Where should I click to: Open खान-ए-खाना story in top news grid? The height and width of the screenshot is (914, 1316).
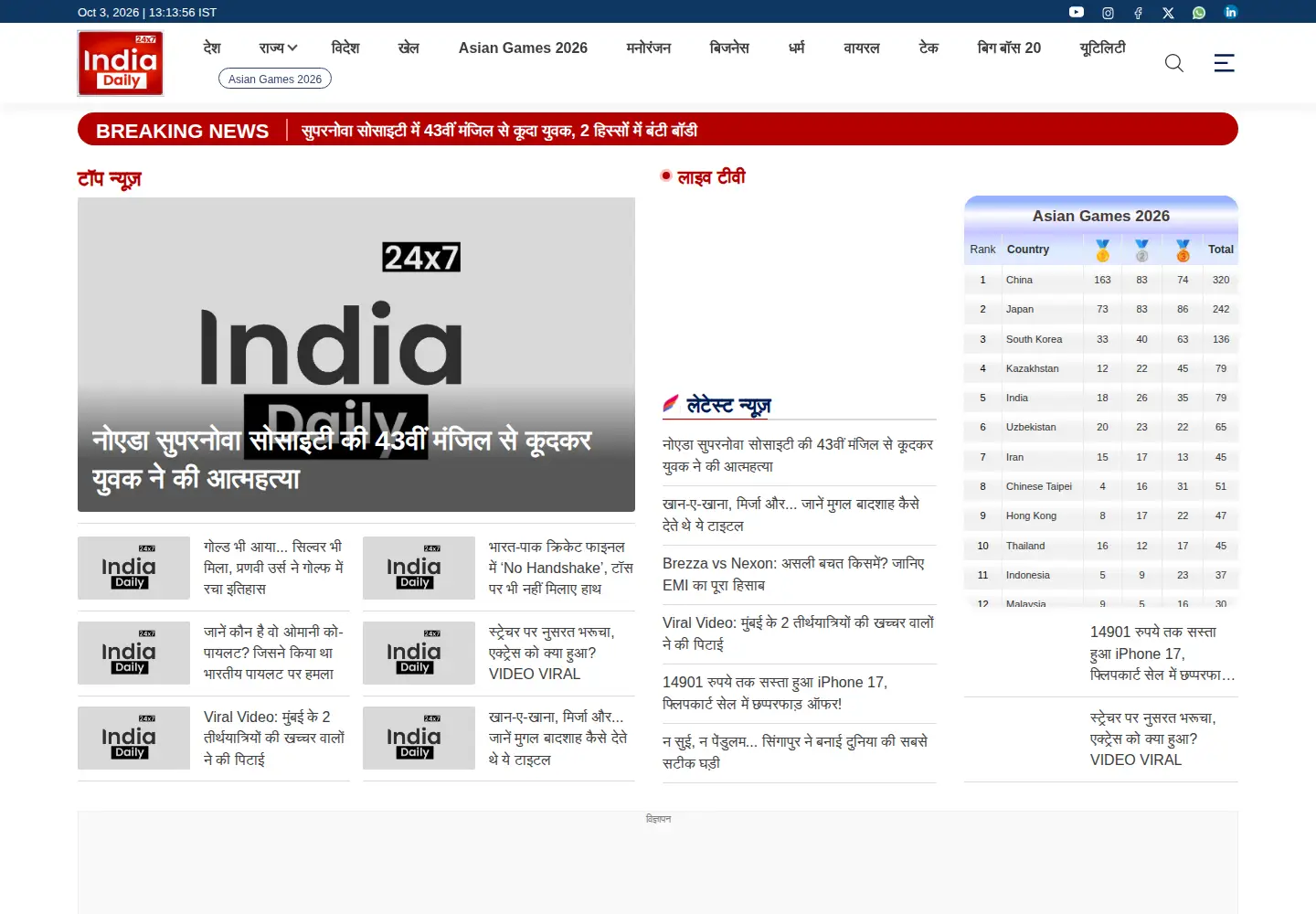click(558, 738)
